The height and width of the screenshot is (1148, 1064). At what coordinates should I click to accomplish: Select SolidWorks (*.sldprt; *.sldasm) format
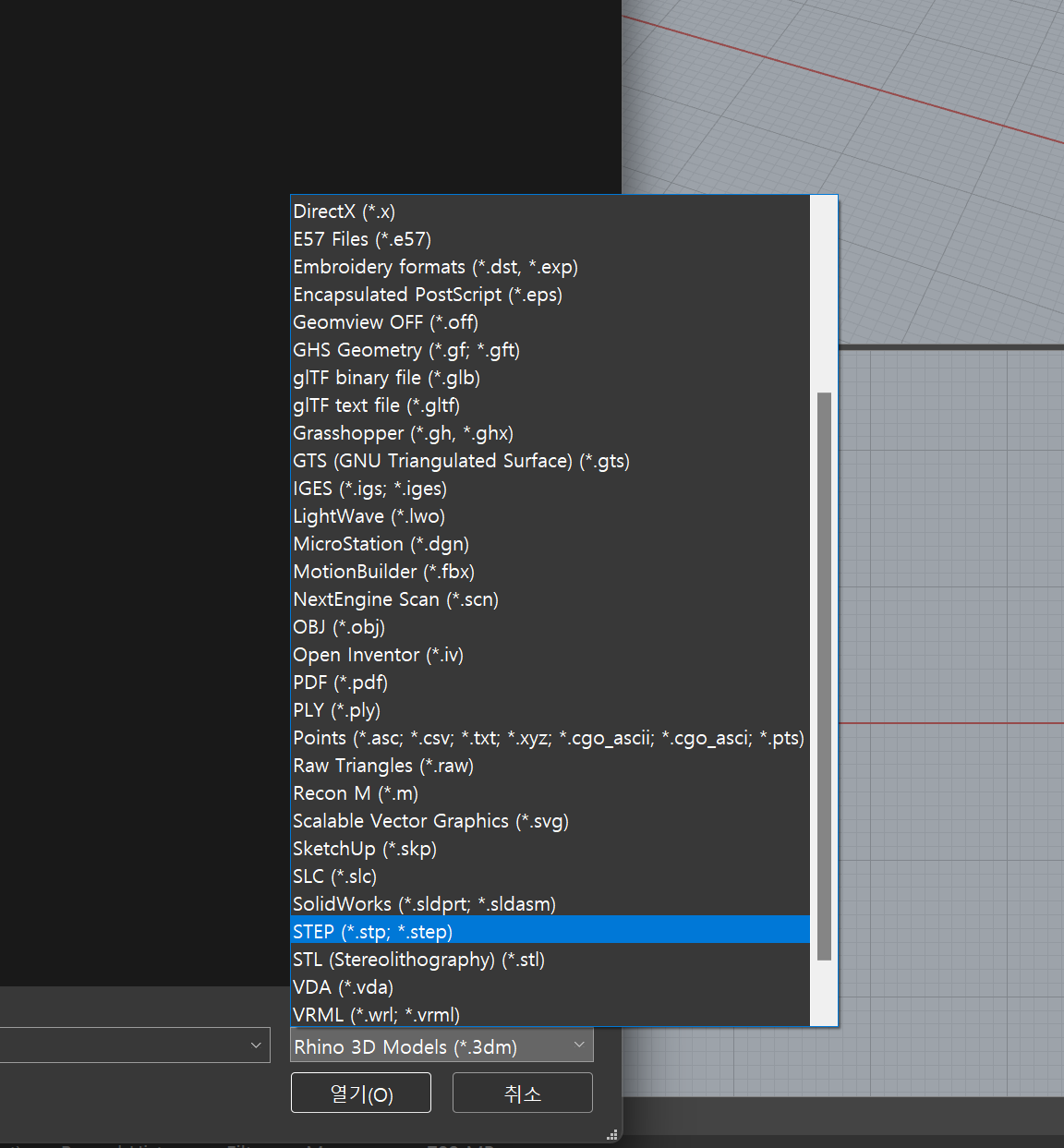coord(550,904)
